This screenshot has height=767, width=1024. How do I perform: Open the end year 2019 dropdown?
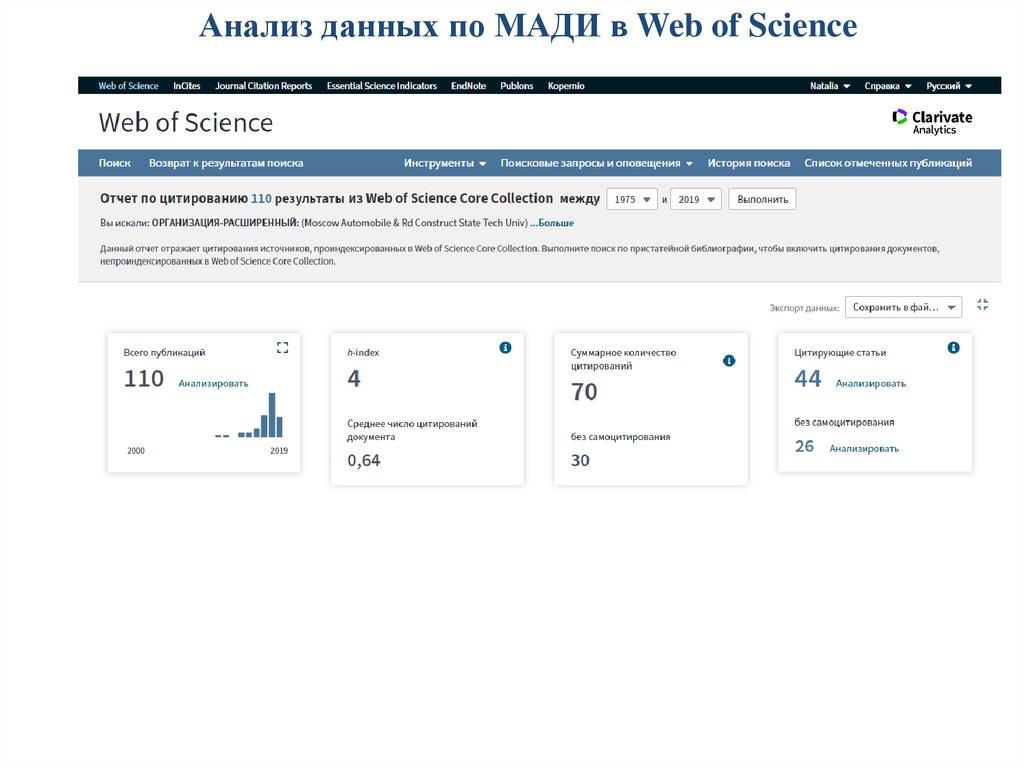695,199
